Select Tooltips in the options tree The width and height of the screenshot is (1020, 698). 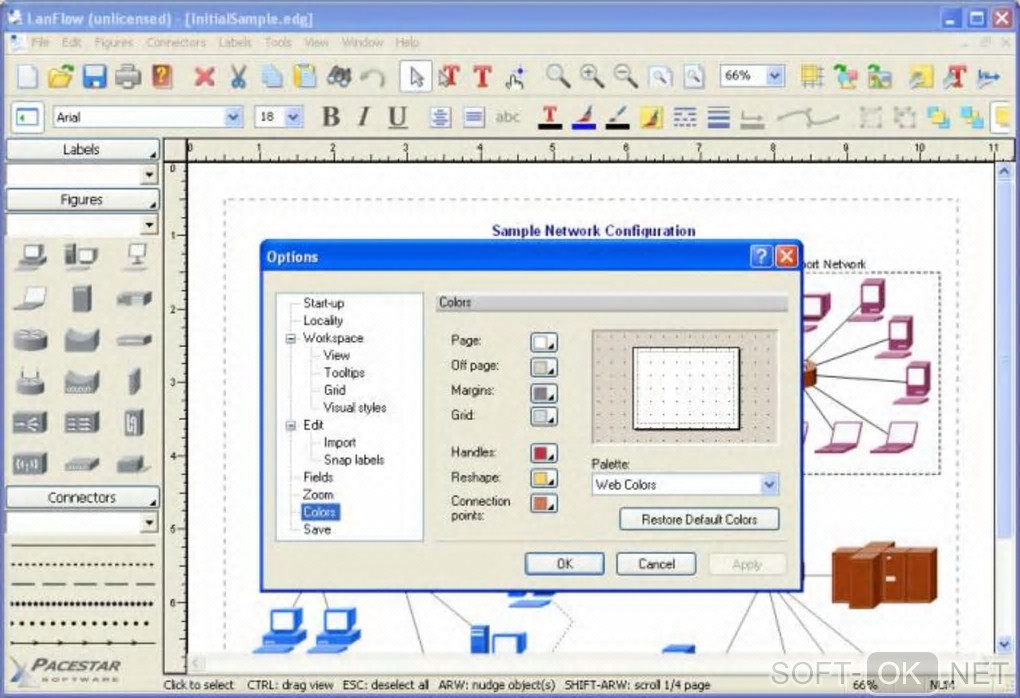[x=344, y=373]
